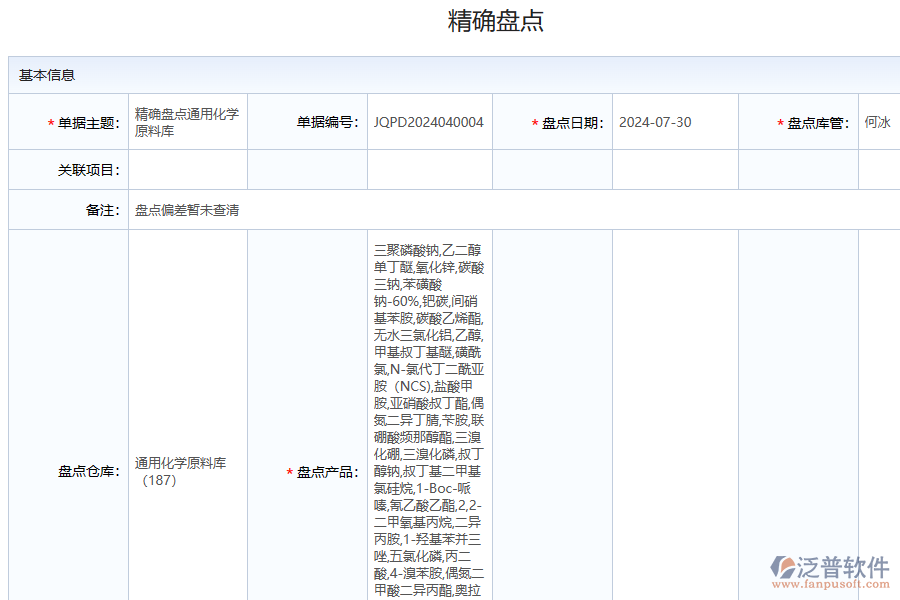Click the 单据主题 label
Image resolution: width=900 pixels, height=600 pixels.
pos(88,123)
